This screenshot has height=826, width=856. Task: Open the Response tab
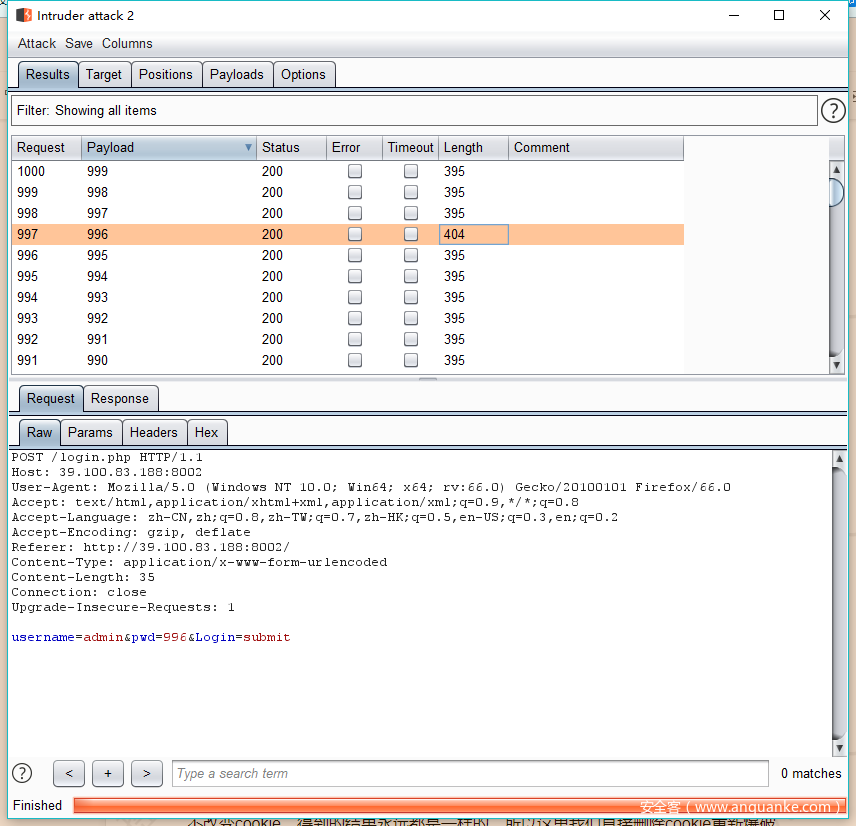coord(119,398)
